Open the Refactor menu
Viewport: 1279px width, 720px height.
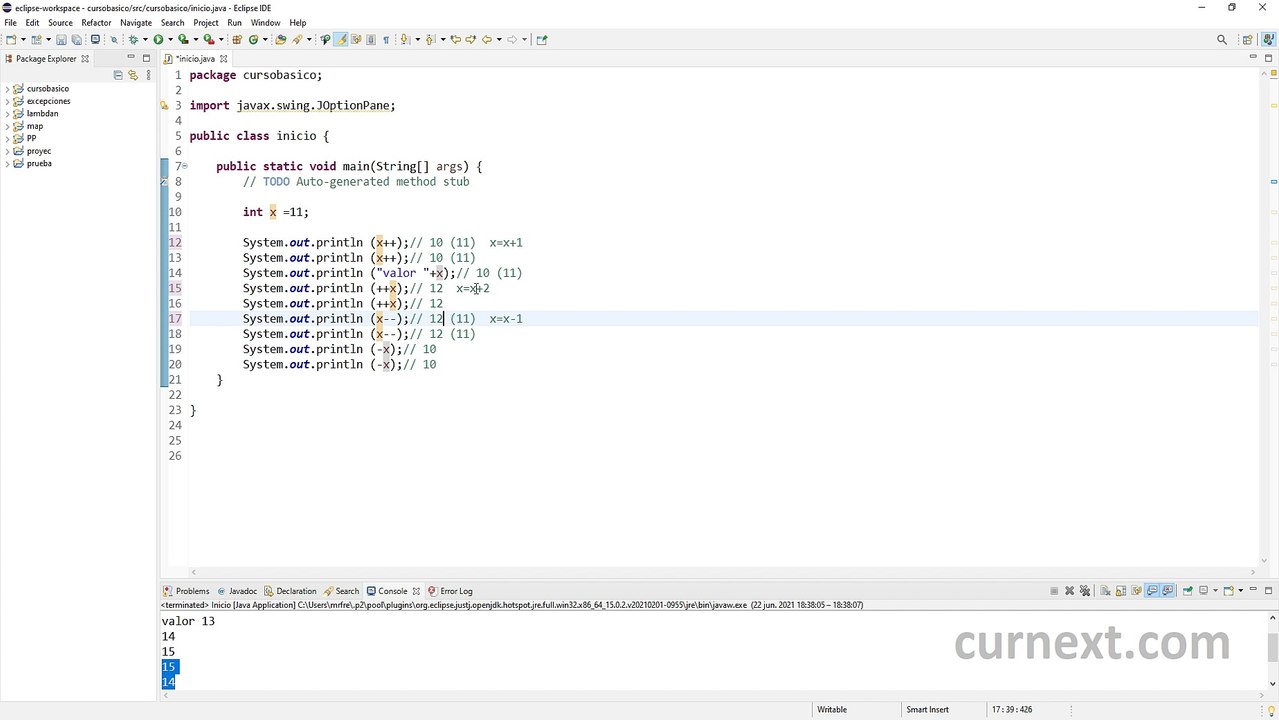96,22
